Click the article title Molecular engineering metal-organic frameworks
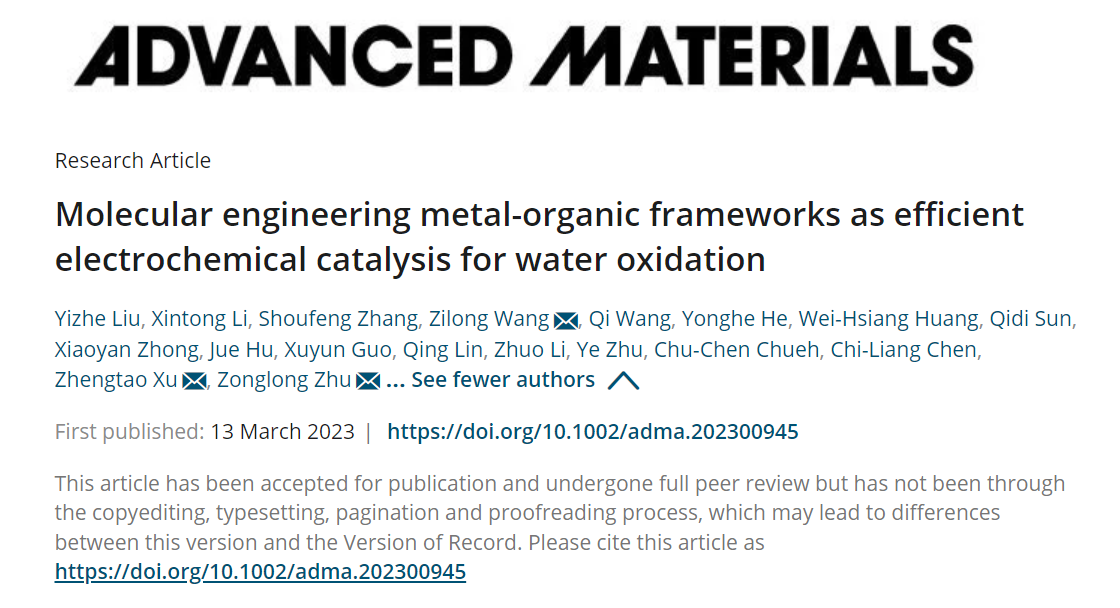The height and width of the screenshot is (608, 1120). point(539,236)
